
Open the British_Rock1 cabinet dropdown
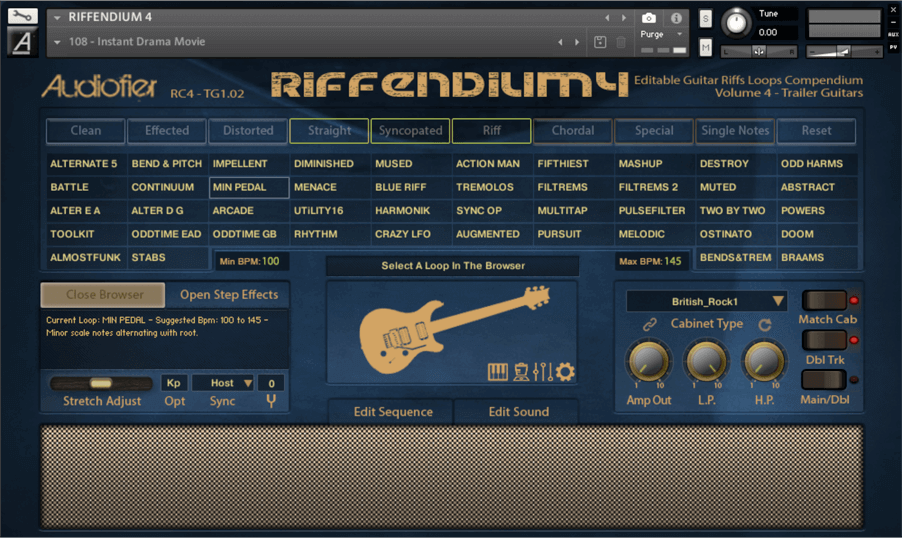pyautogui.click(x=707, y=302)
